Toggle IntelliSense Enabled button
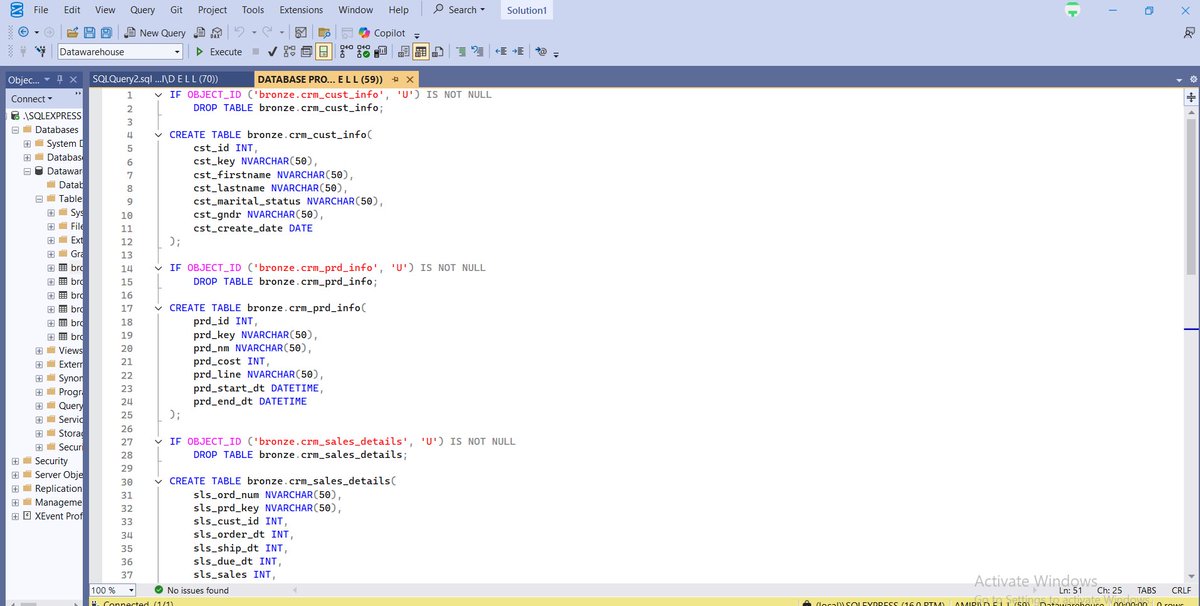 (324, 52)
